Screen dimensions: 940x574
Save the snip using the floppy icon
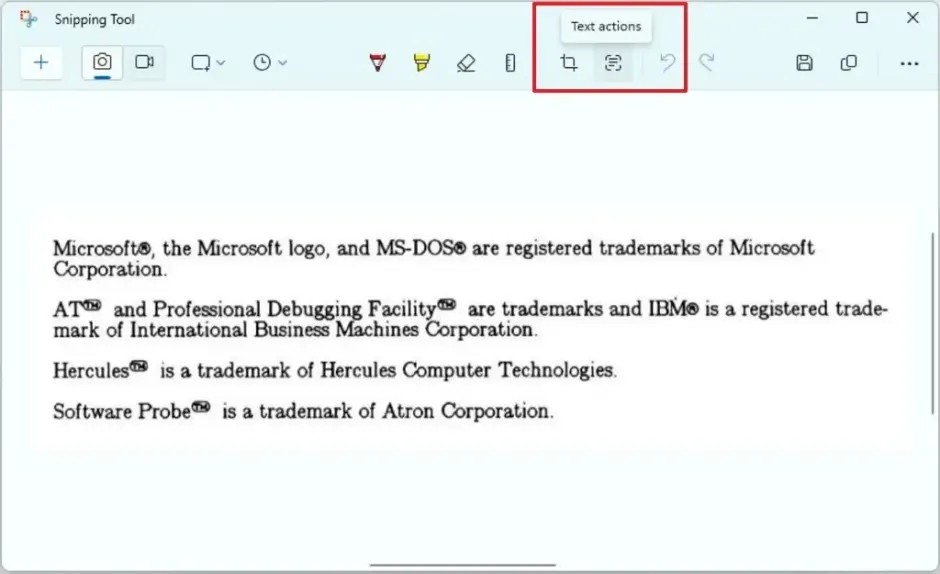click(x=804, y=63)
